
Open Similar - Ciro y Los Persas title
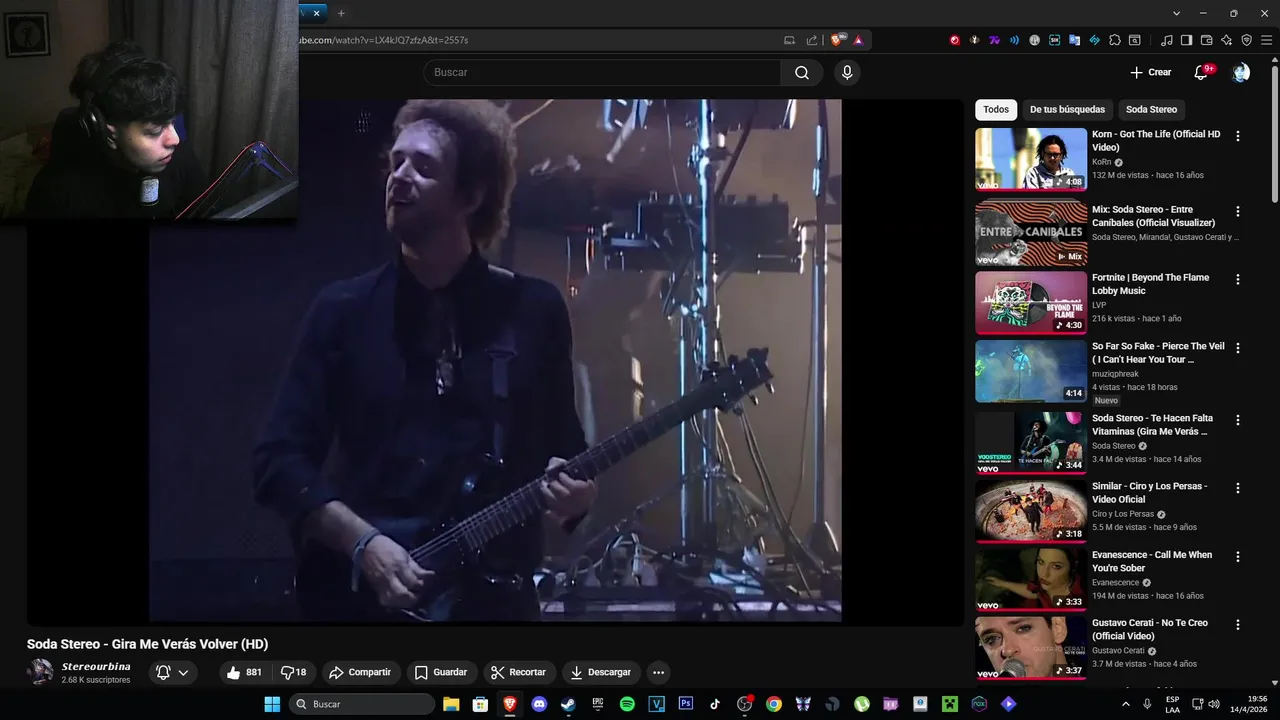click(1149, 493)
